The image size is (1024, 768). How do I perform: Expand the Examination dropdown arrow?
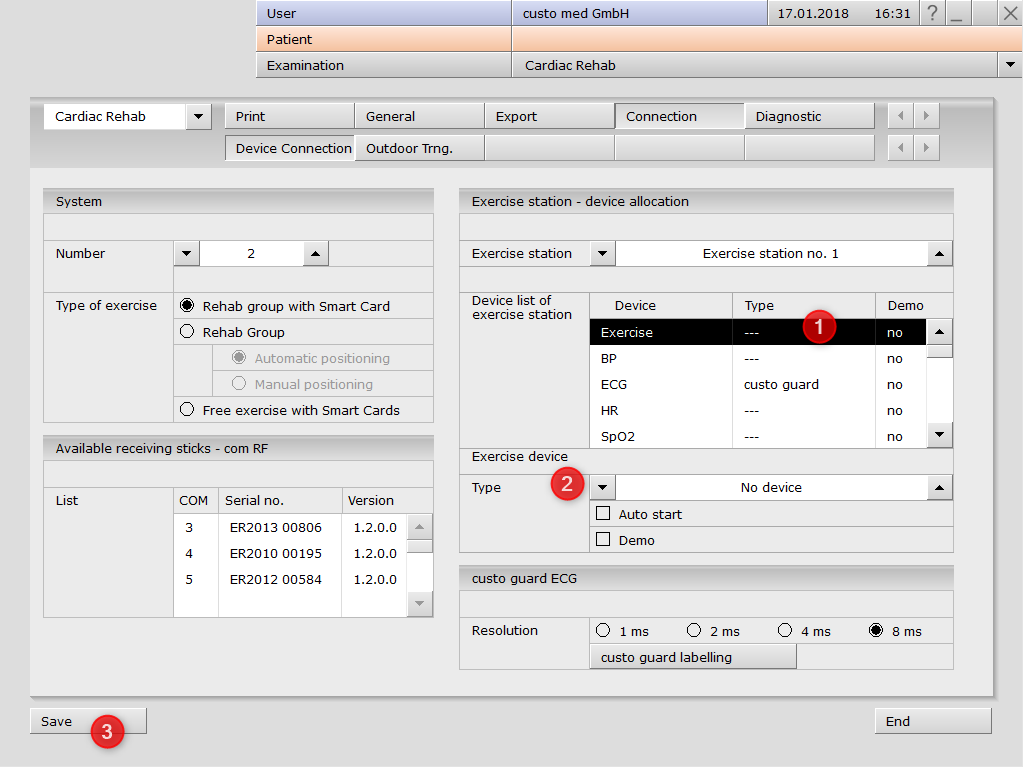pos(1010,65)
